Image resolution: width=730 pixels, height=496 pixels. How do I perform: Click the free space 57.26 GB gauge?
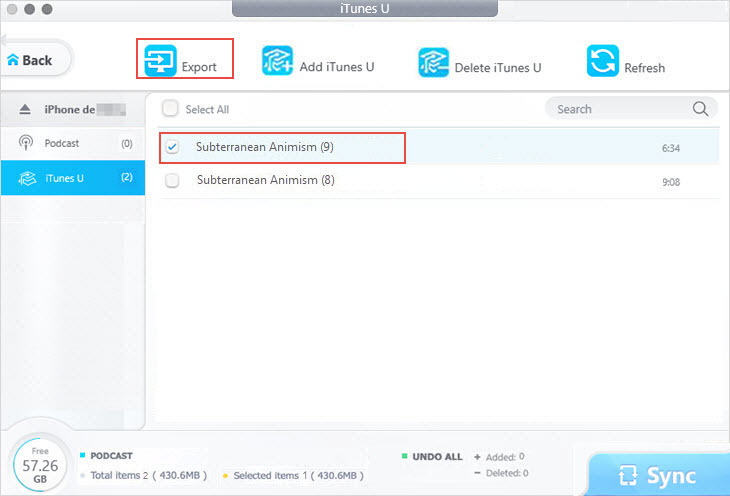coord(40,465)
